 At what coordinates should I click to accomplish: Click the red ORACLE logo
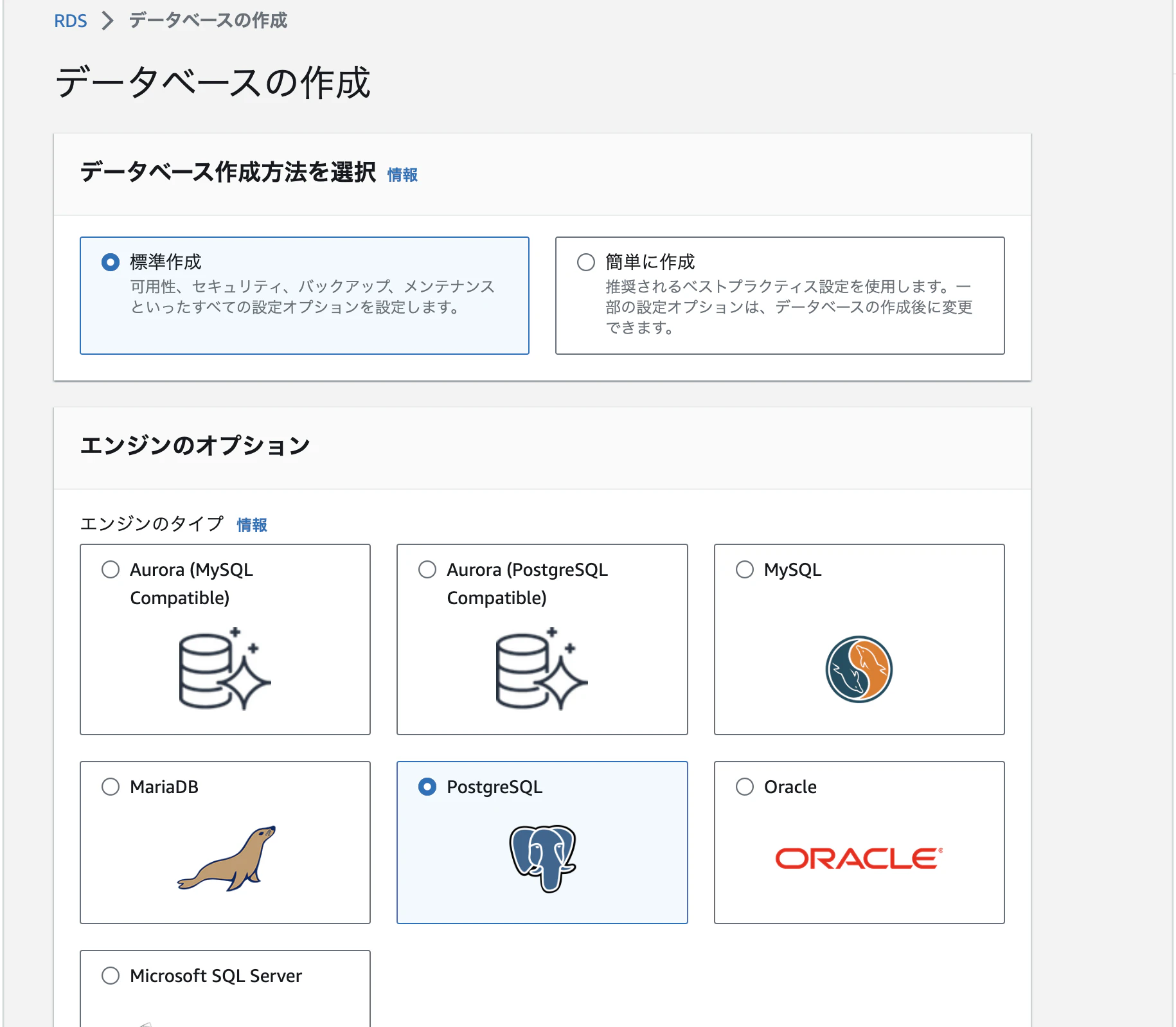coord(859,859)
